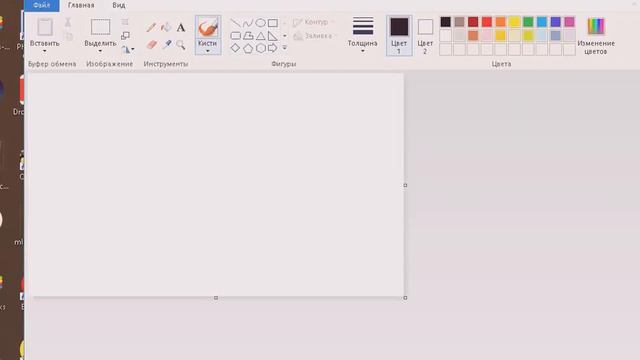The image size is (640, 360).
Task: Open the Контур outline dropdown
Action: (x=313, y=22)
